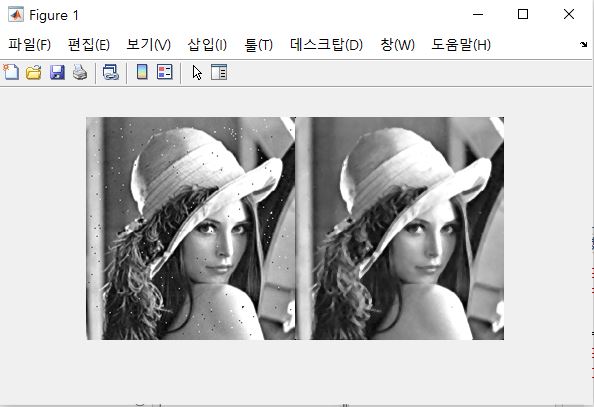
Task: Open the 창(W) menu
Action: (x=397, y=45)
